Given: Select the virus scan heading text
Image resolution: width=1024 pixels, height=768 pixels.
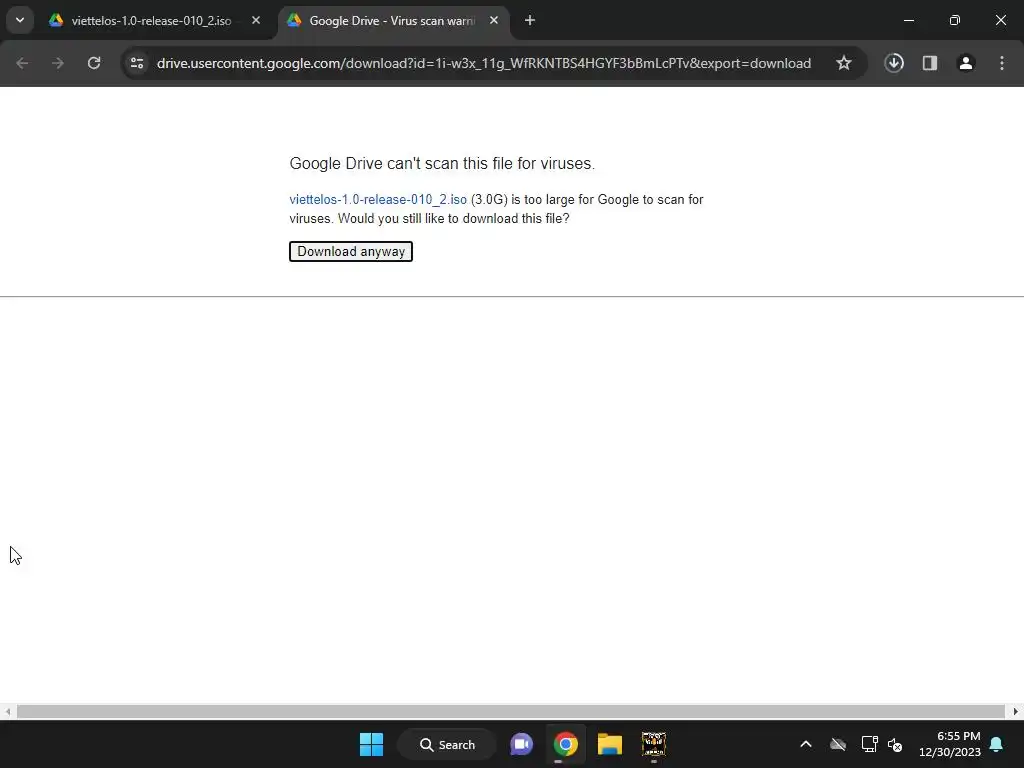Looking at the screenshot, I should coord(442,163).
